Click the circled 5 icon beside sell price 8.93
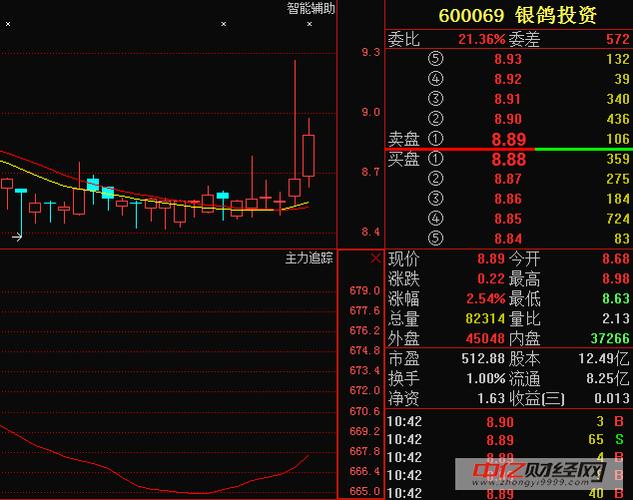Image resolution: width=633 pixels, height=500 pixels. 435,59
